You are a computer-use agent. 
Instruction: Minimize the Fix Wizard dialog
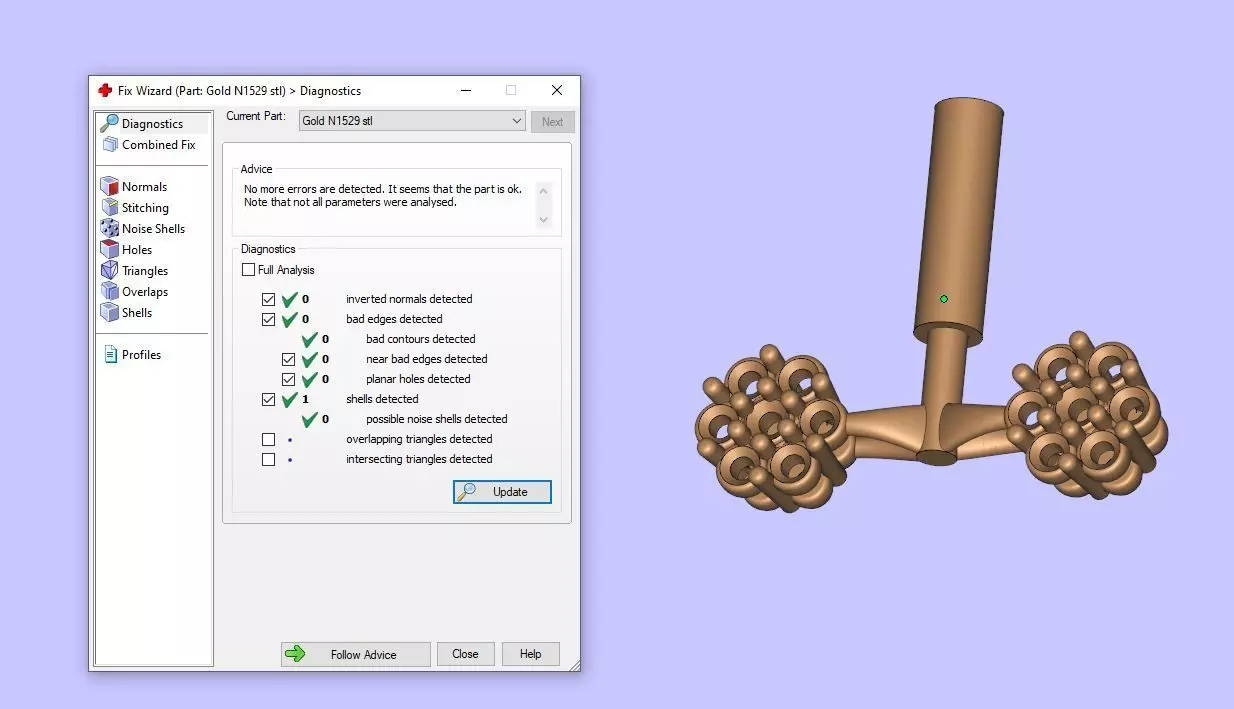(x=466, y=90)
